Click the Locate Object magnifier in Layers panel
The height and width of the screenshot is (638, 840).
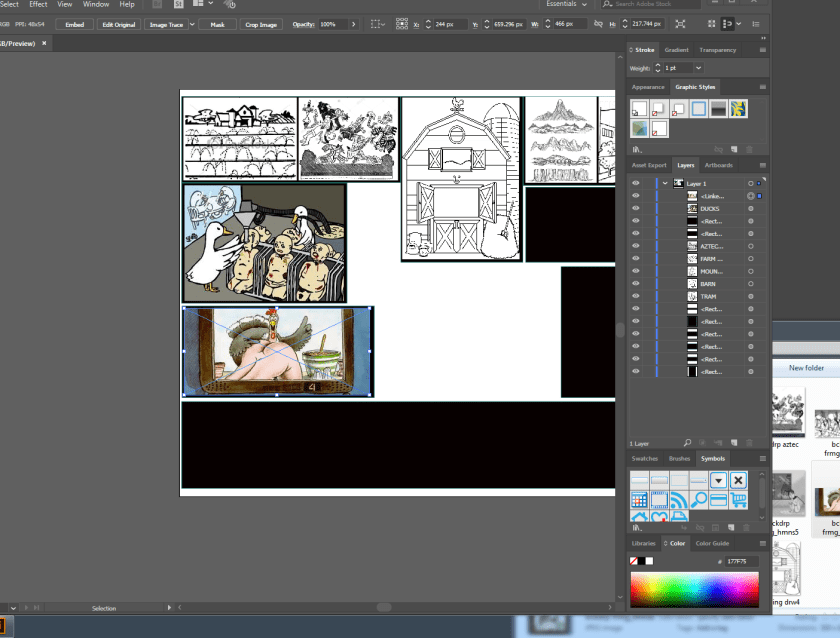687,443
